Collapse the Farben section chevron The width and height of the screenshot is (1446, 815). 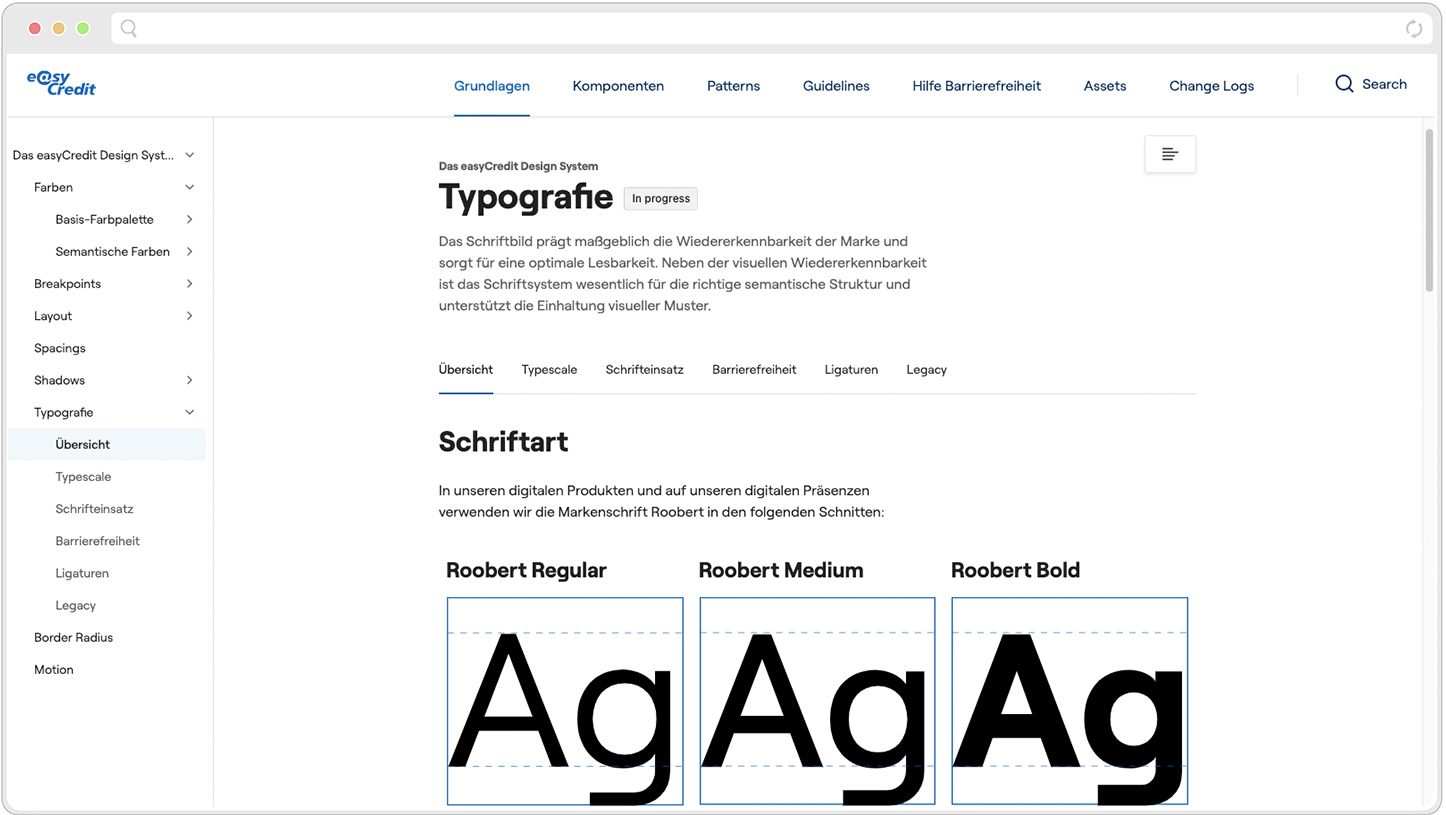point(189,187)
